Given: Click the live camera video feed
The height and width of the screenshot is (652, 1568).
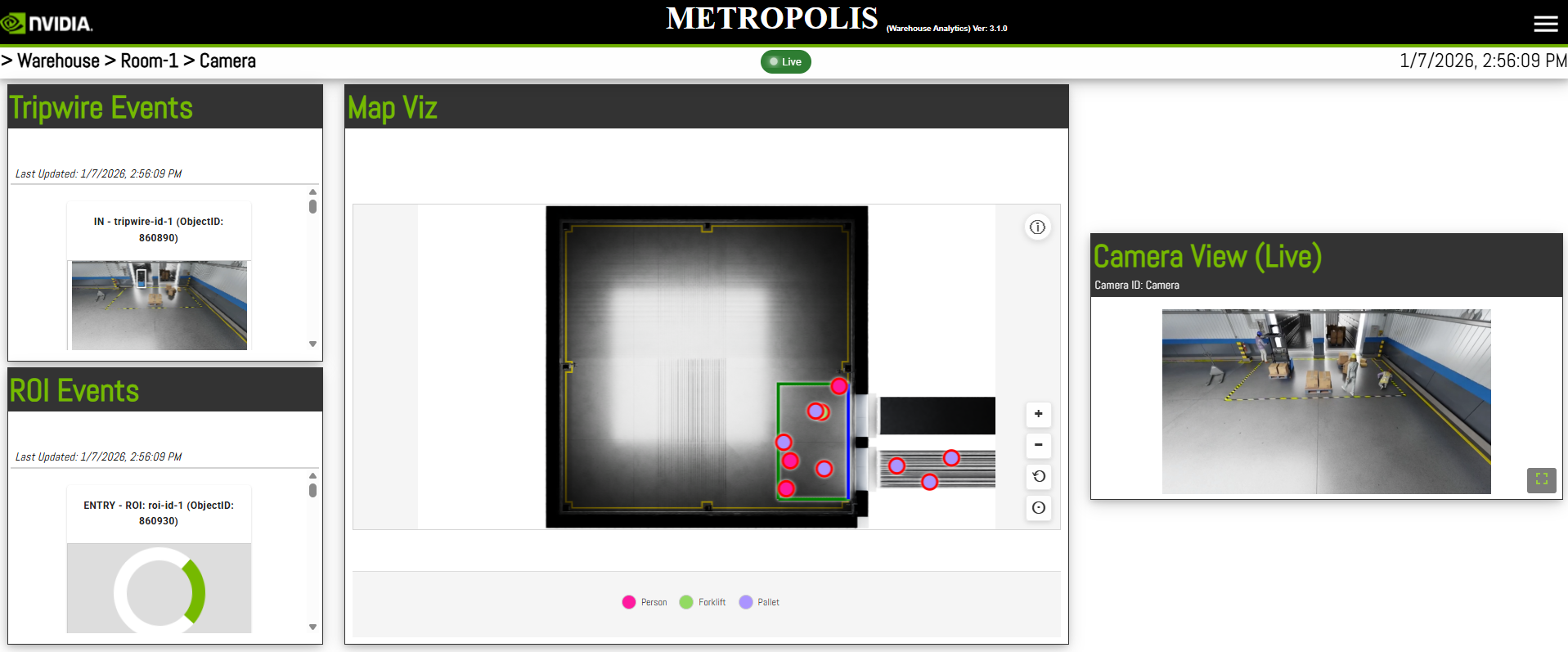Looking at the screenshot, I should (1325, 401).
